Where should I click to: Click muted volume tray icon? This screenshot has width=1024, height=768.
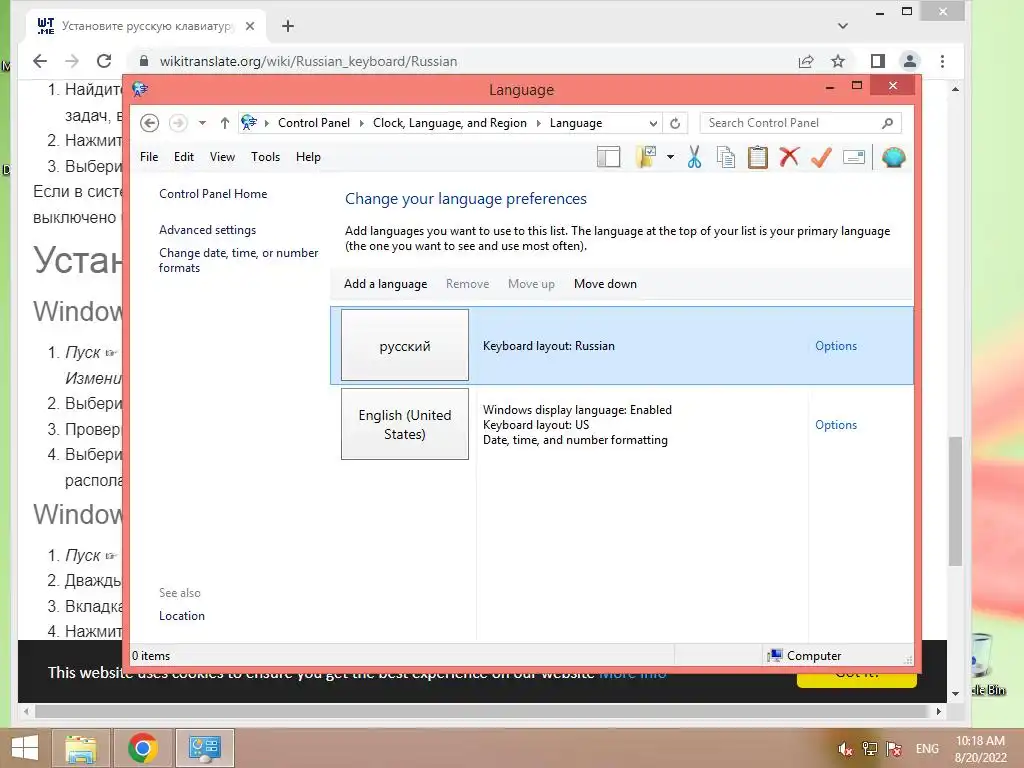tap(845, 749)
